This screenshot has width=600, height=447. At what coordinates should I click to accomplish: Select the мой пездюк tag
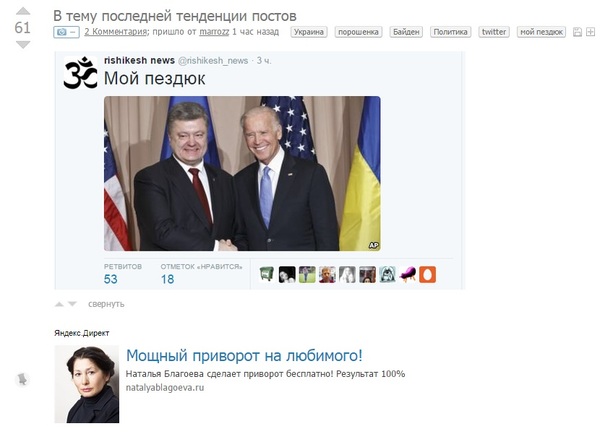541,32
